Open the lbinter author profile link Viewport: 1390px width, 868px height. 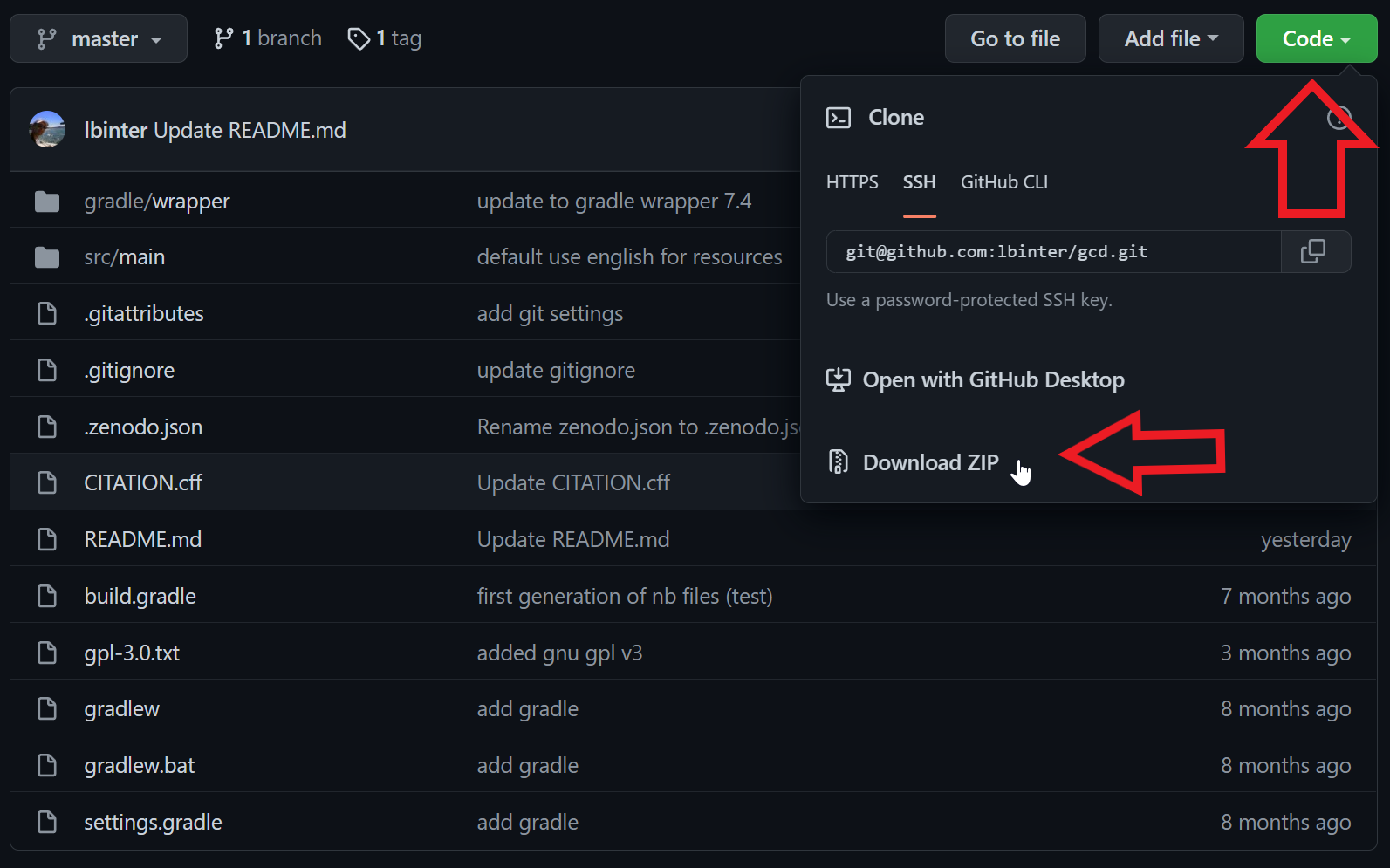click(x=116, y=130)
